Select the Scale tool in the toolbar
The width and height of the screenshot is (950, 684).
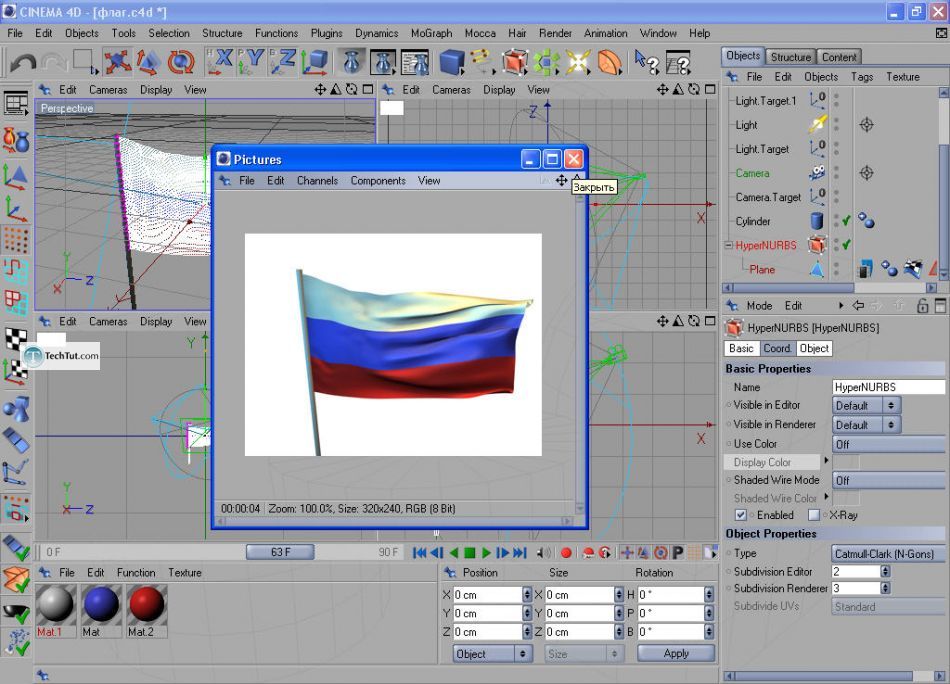pyautogui.click(x=148, y=62)
